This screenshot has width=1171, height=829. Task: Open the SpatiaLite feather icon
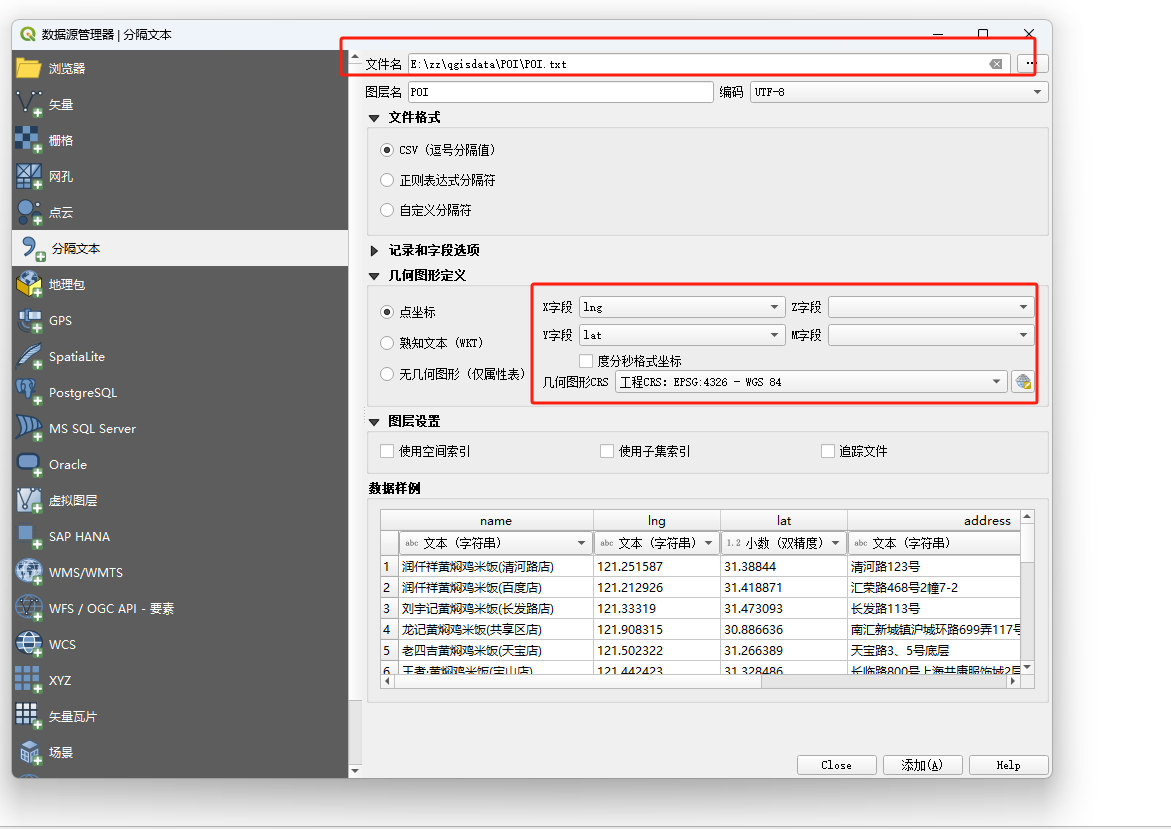(28, 356)
